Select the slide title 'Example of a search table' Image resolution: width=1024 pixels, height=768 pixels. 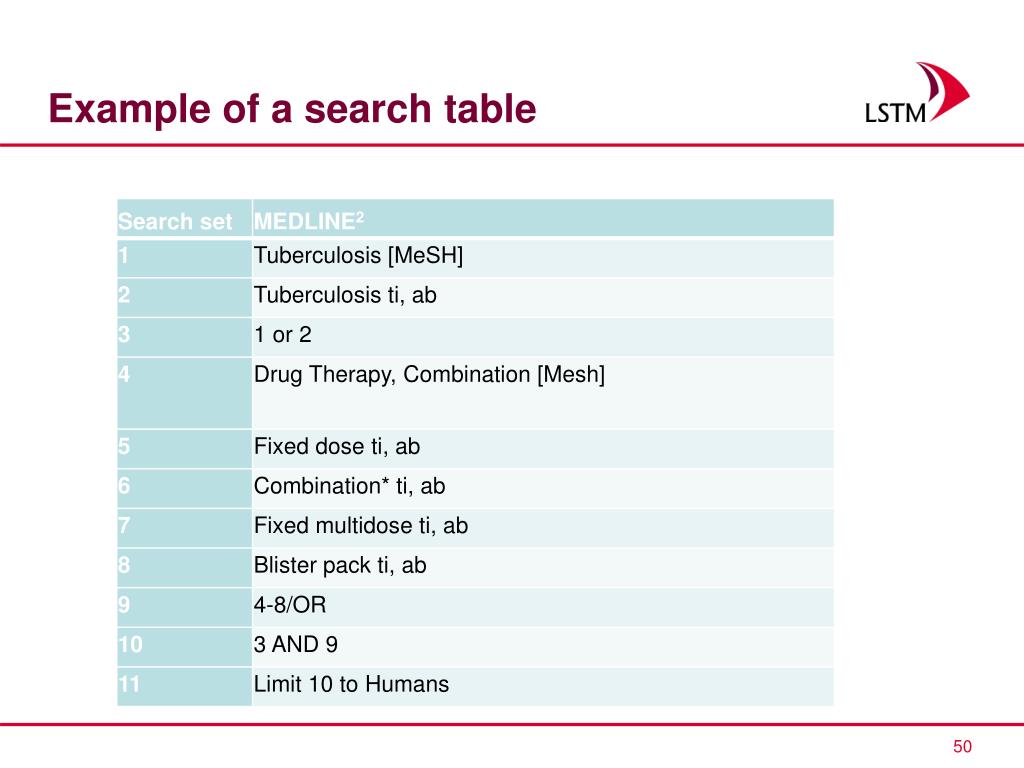click(292, 108)
